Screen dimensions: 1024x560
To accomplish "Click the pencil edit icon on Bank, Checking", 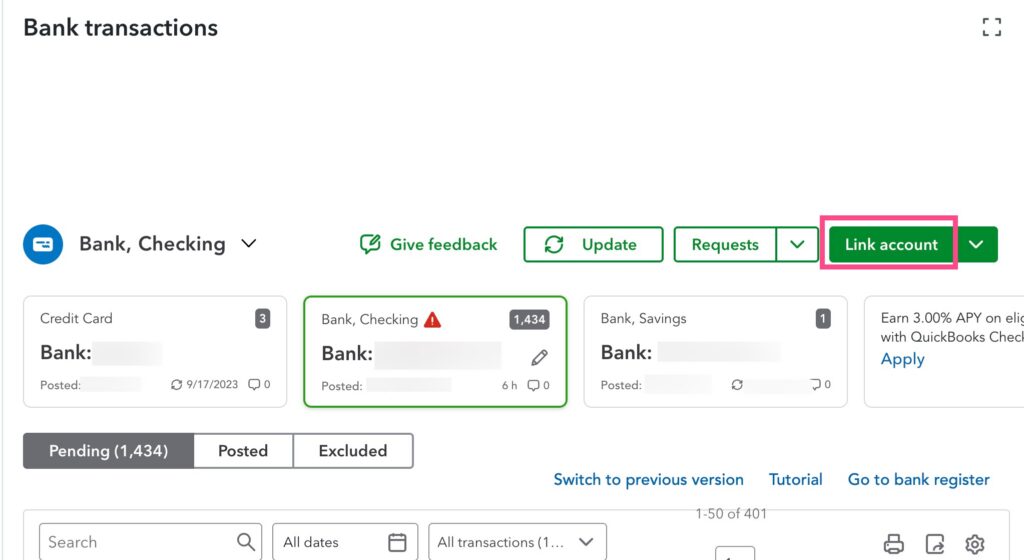I will click(539, 357).
